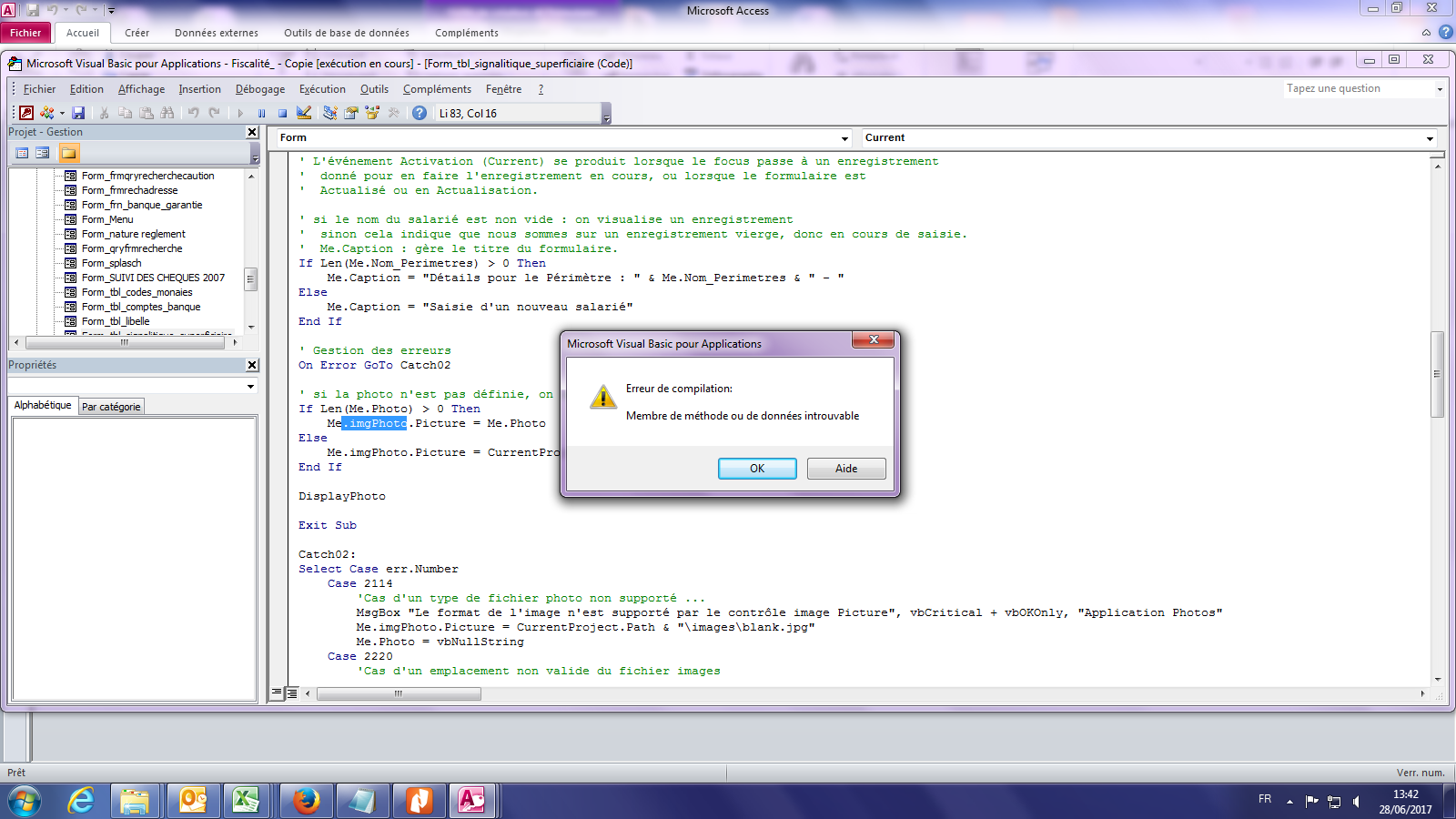The image size is (1456, 819).
Task: Click the Cut scissors icon
Action: click(105, 113)
